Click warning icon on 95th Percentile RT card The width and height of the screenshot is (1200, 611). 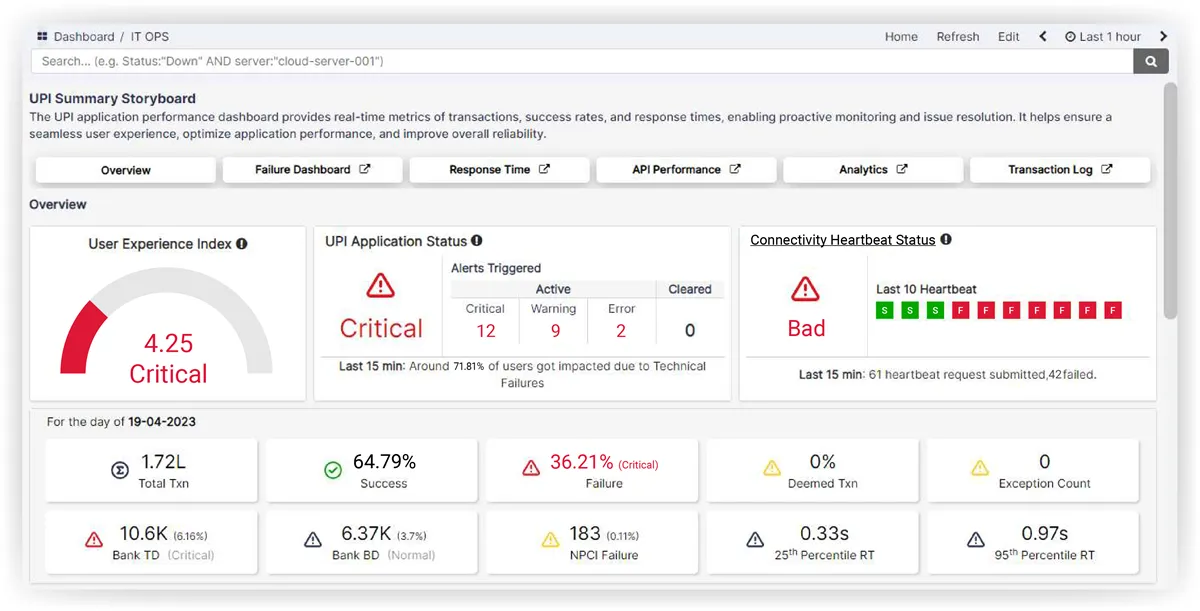pyautogui.click(x=976, y=540)
